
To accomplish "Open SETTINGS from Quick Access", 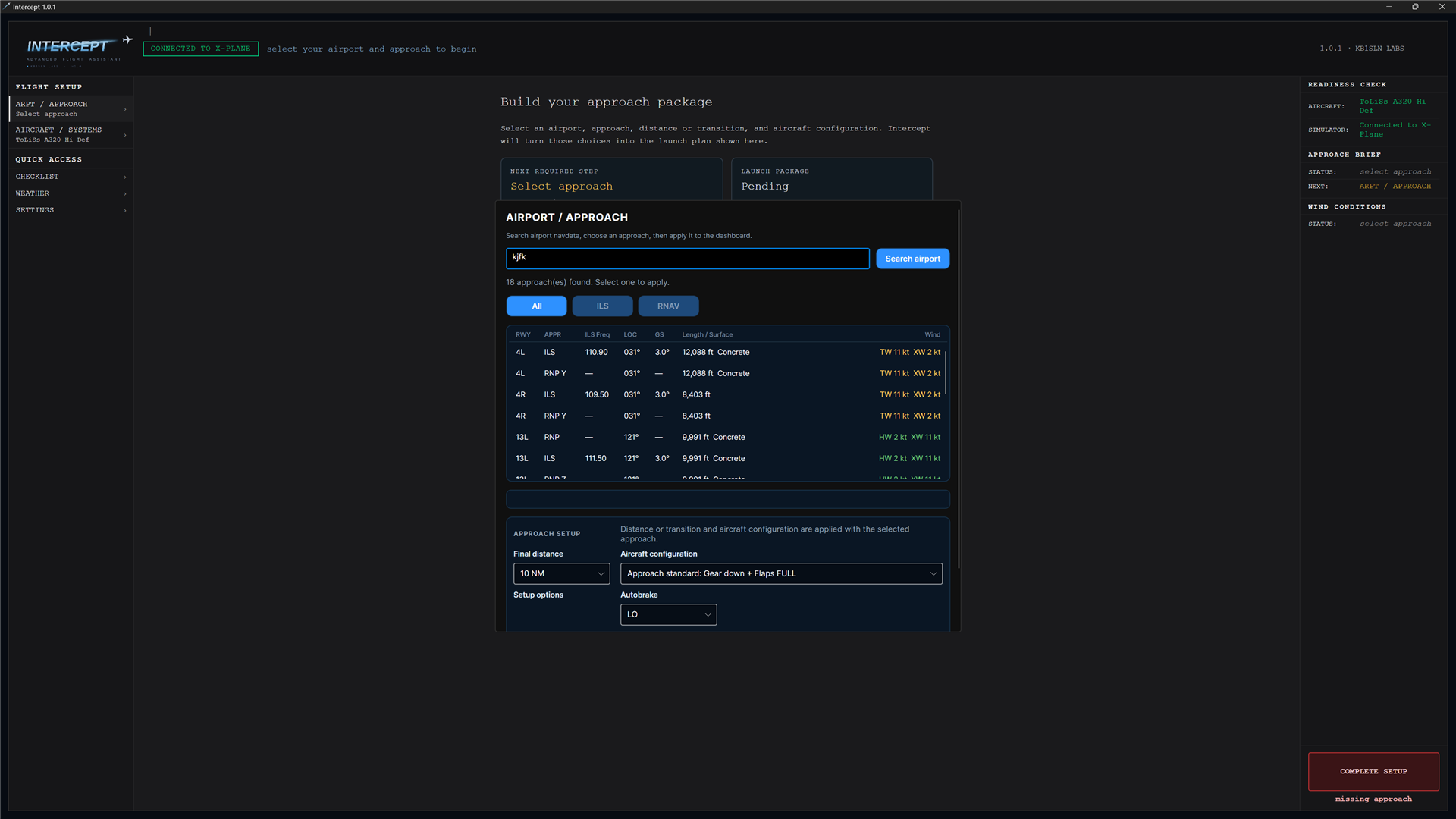I will (71, 210).
